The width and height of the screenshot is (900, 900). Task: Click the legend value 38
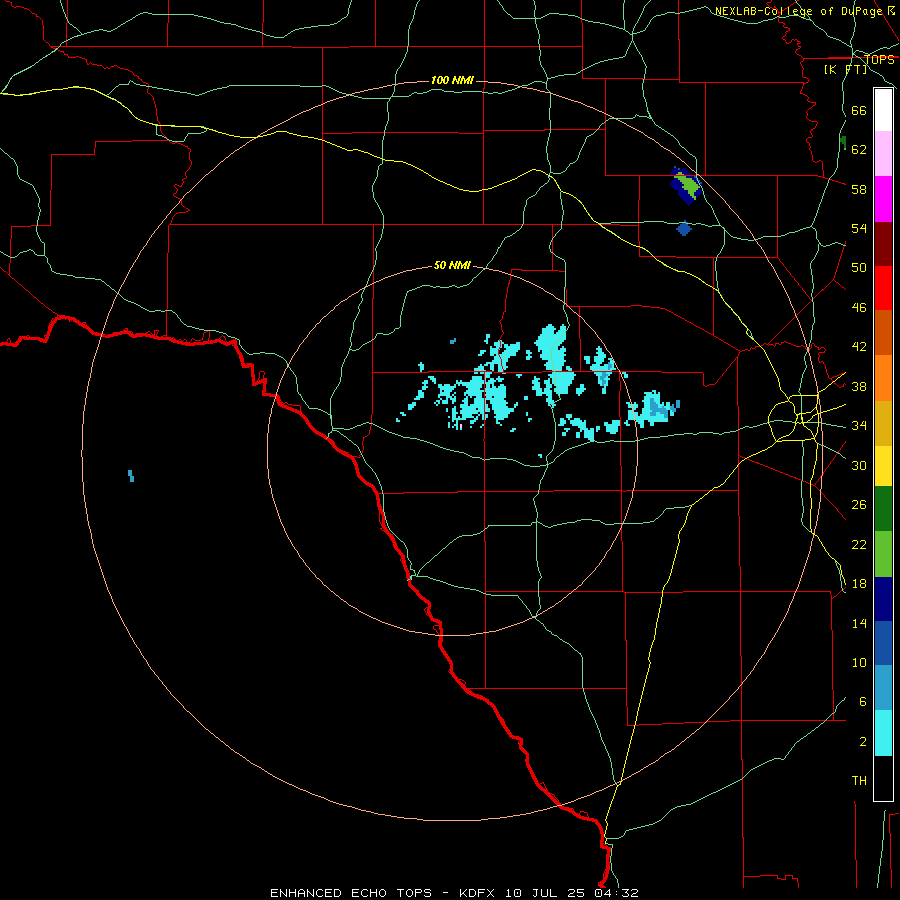pyautogui.click(x=859, y=386)
